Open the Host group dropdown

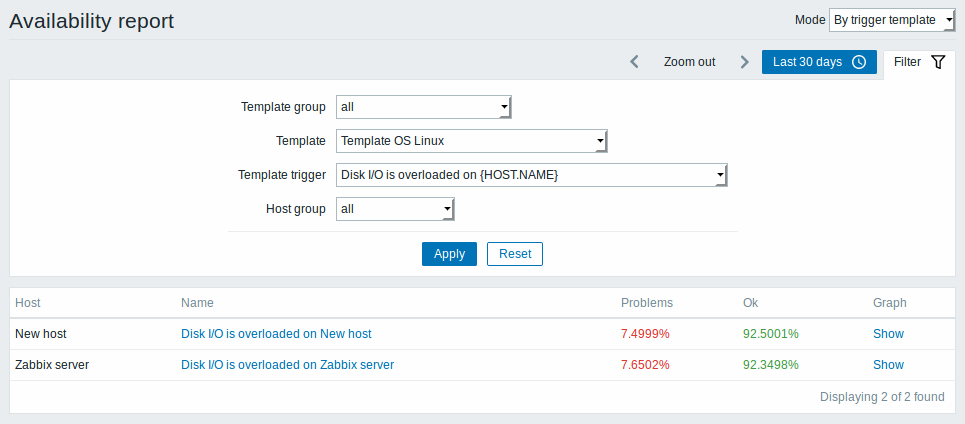pyautogui.click(x=395, y=209)
